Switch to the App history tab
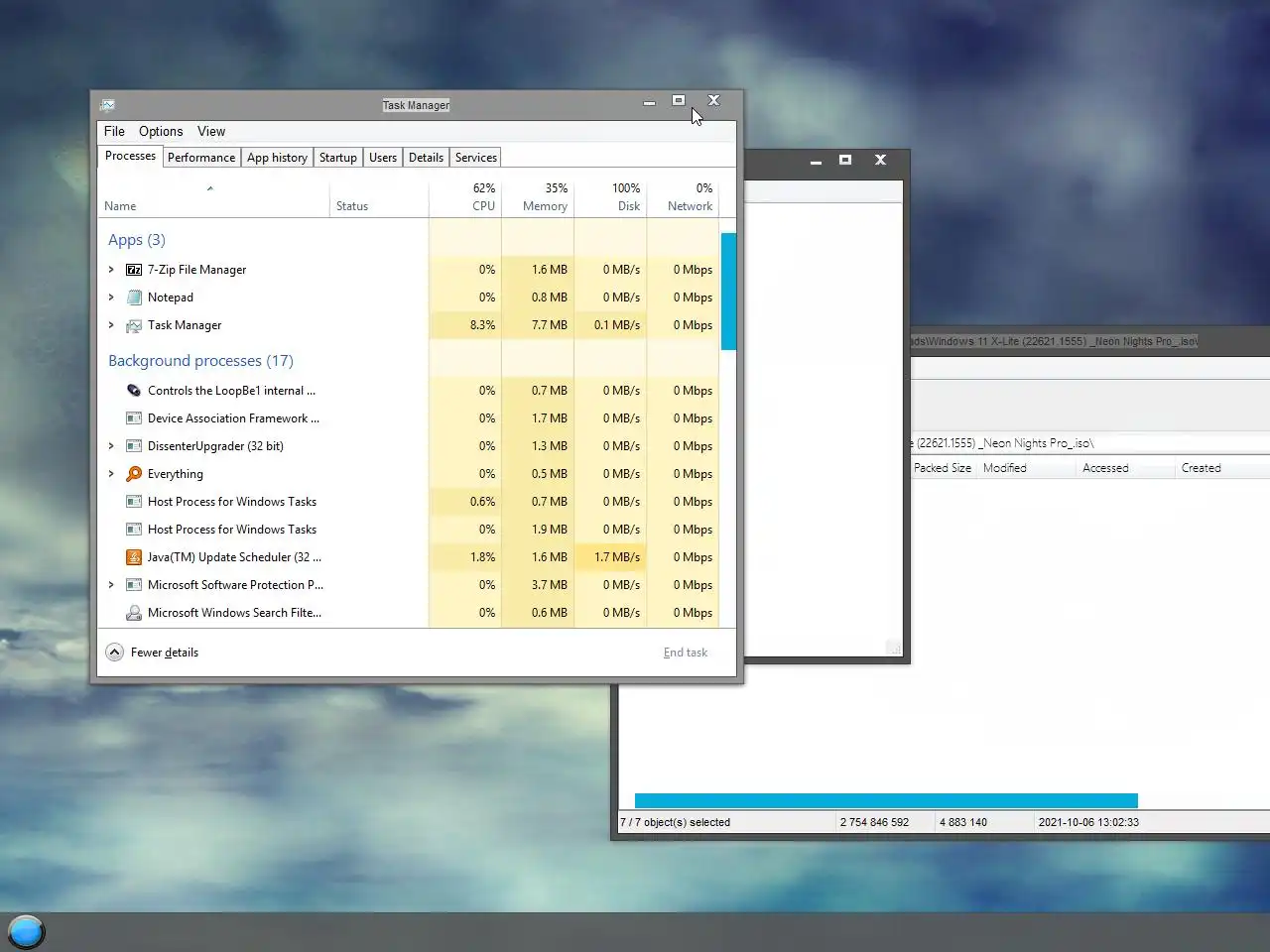1270x952 pixels. pyautogui.click(x=277, y=158)
